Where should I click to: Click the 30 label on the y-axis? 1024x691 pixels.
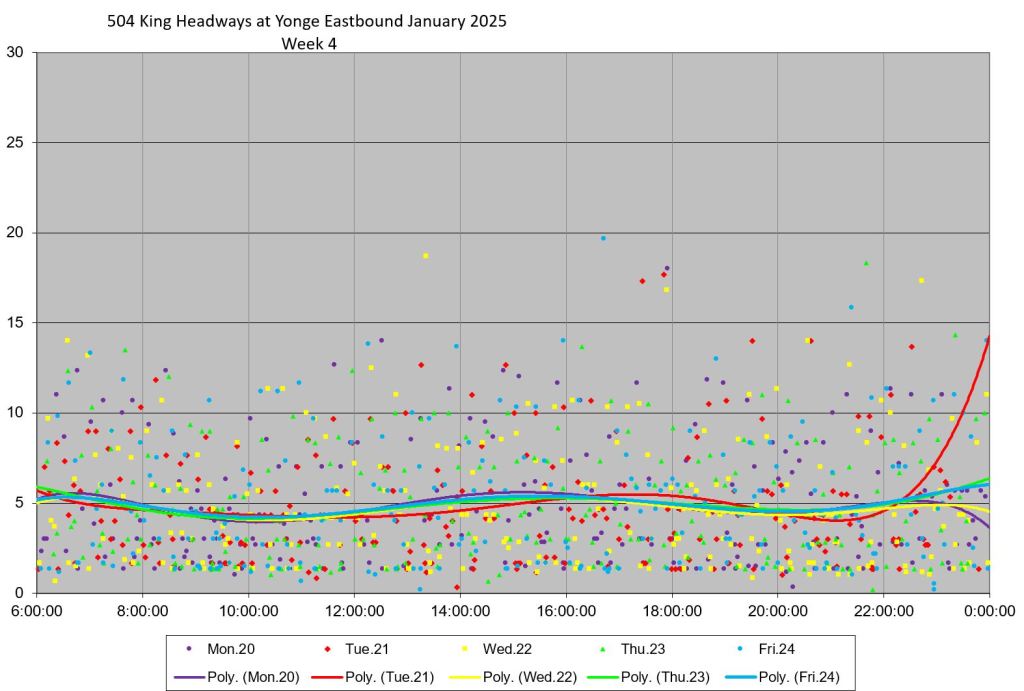(x=15, y=52)
